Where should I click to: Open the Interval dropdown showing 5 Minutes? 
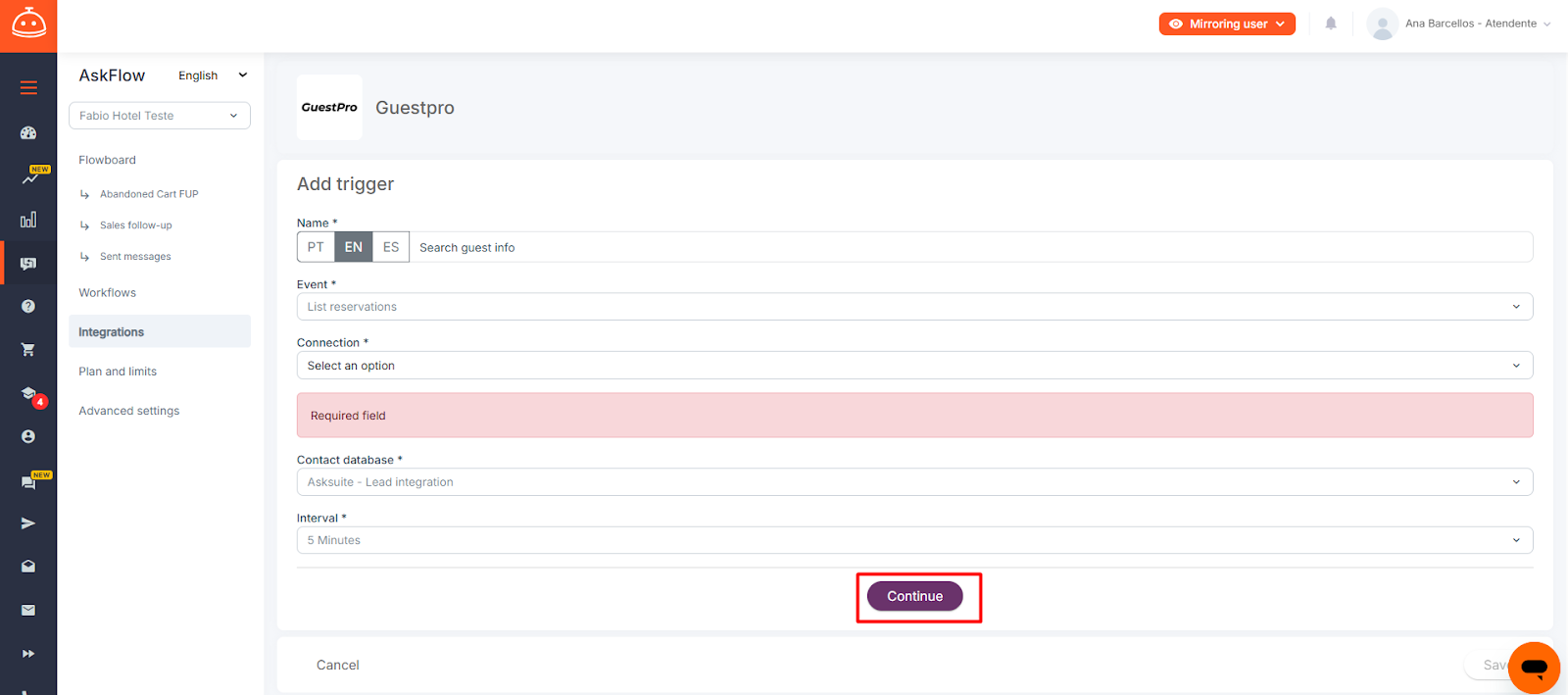[914, 540]
